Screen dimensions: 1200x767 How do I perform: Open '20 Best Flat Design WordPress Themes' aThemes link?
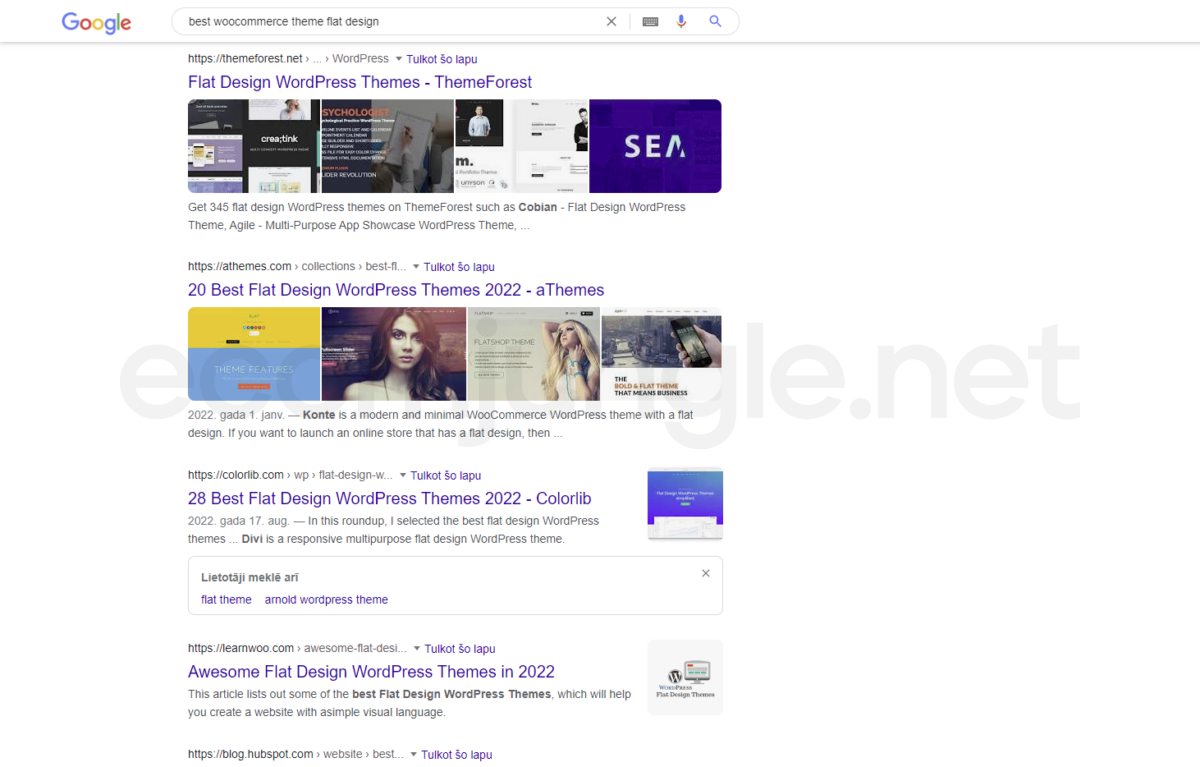396,290
